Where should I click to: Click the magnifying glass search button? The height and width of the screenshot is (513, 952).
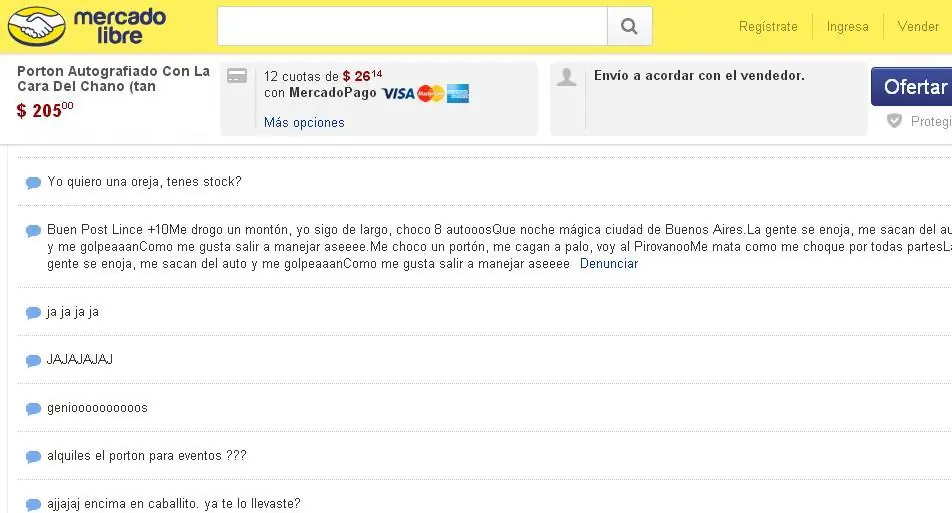[x=630, y=26]
